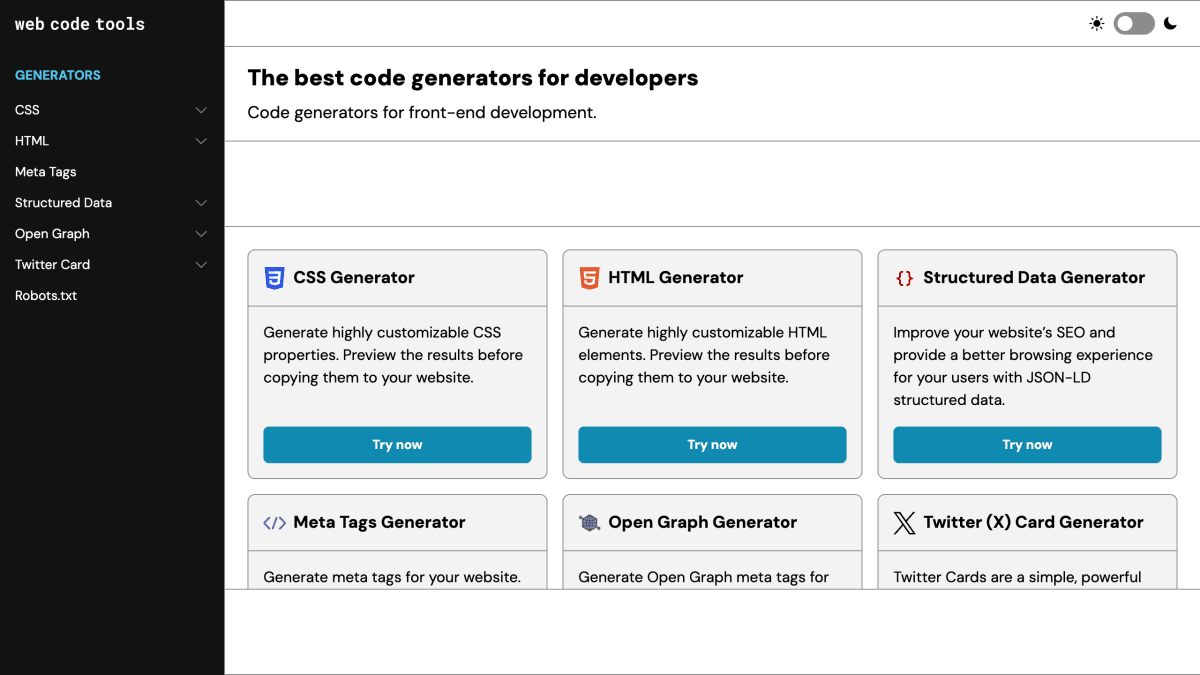Expand the HTML sidebar chevron
The width and height of the screenshot is (1200, 675).
(201, 141)
